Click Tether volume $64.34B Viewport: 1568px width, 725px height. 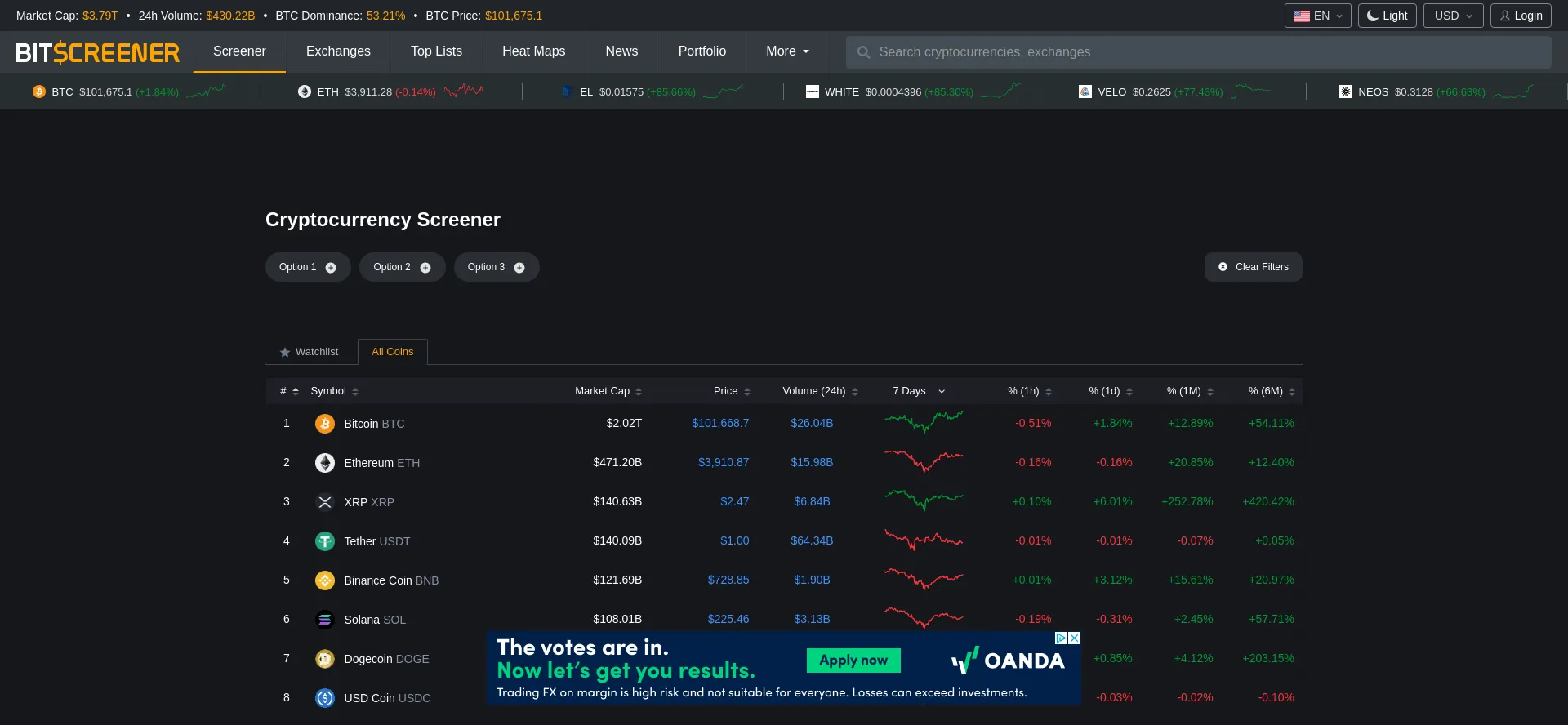coord(812,540)
